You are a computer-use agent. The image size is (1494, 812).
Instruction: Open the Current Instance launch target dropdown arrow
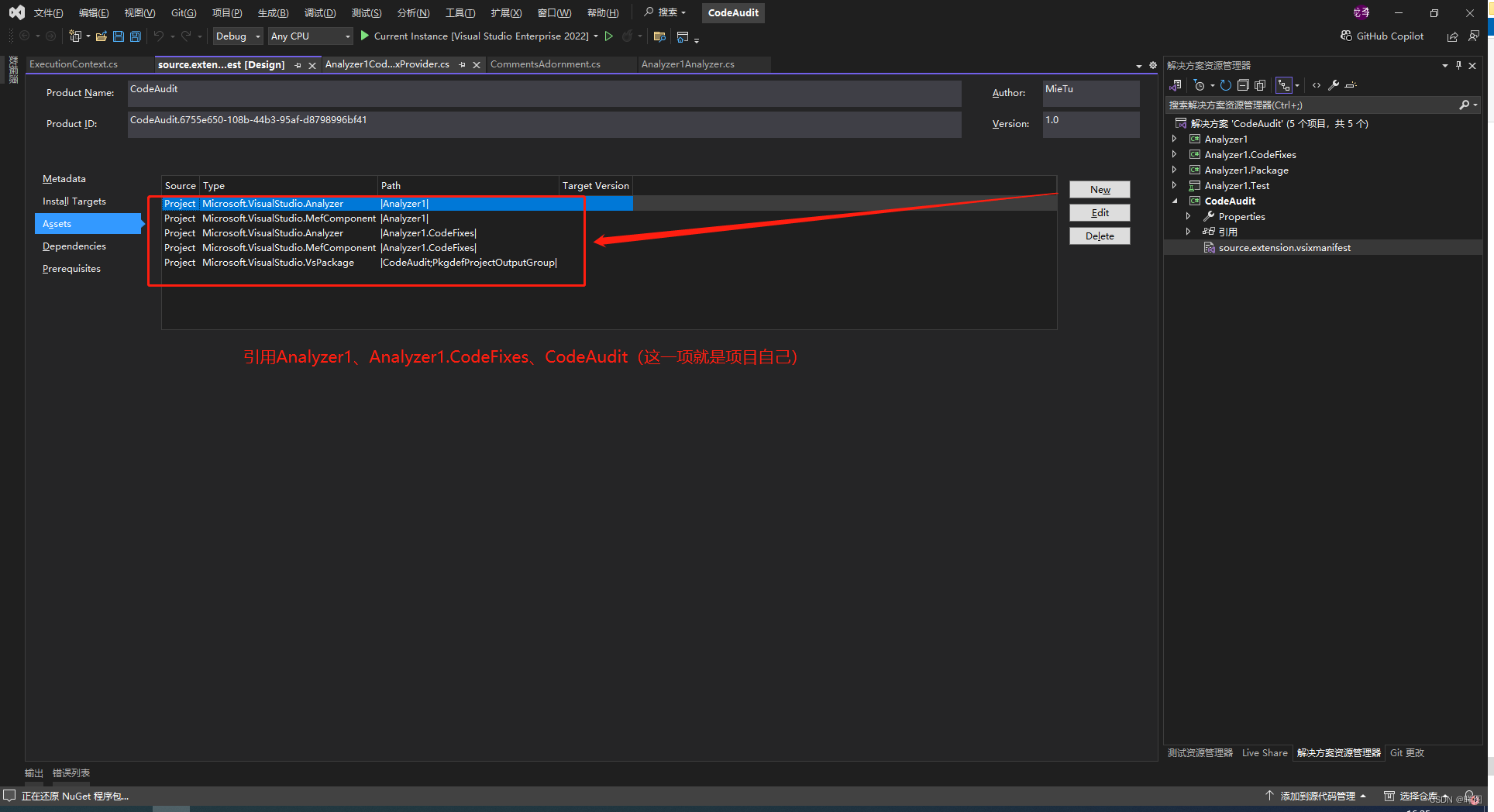tap(595, 36)
